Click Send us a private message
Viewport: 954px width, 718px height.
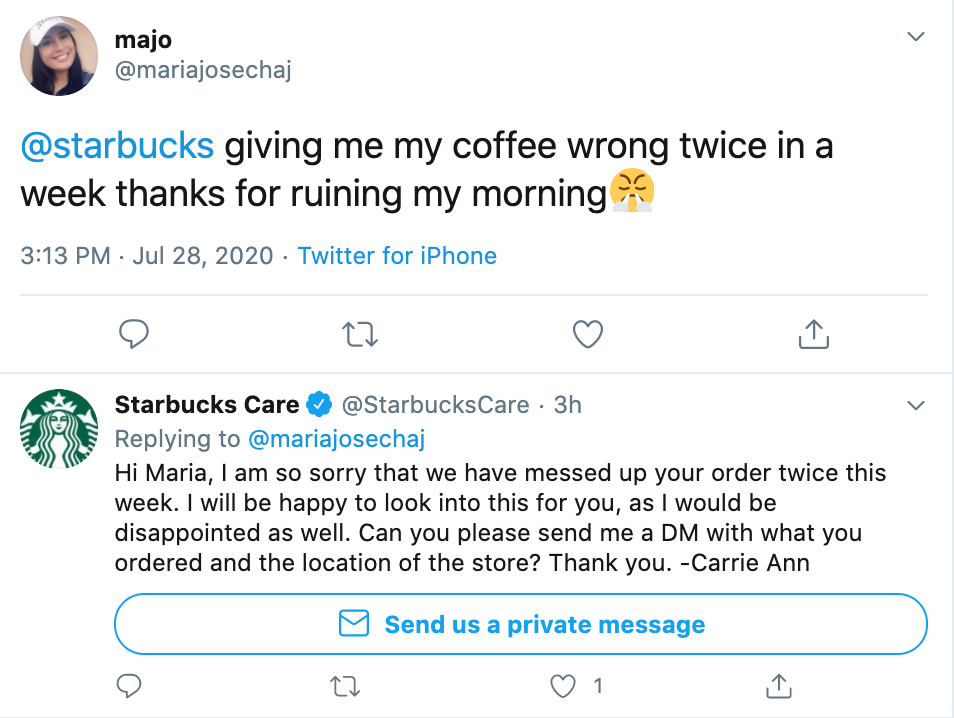pyautogui.click(x=521, y=625)
